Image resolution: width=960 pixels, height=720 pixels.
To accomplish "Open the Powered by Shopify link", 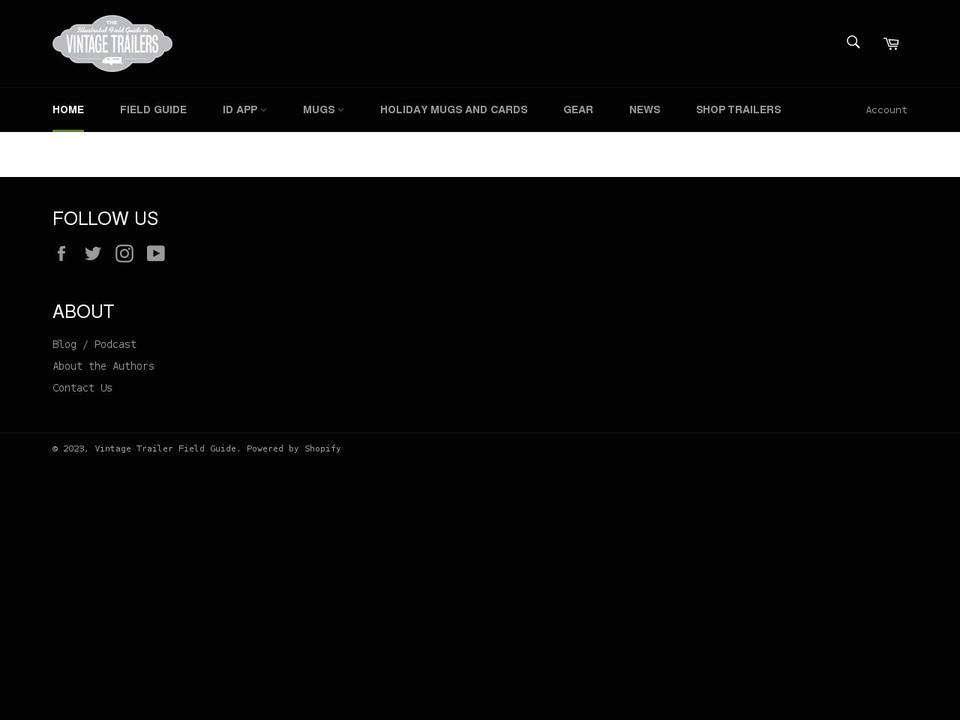I will [294, 448].
